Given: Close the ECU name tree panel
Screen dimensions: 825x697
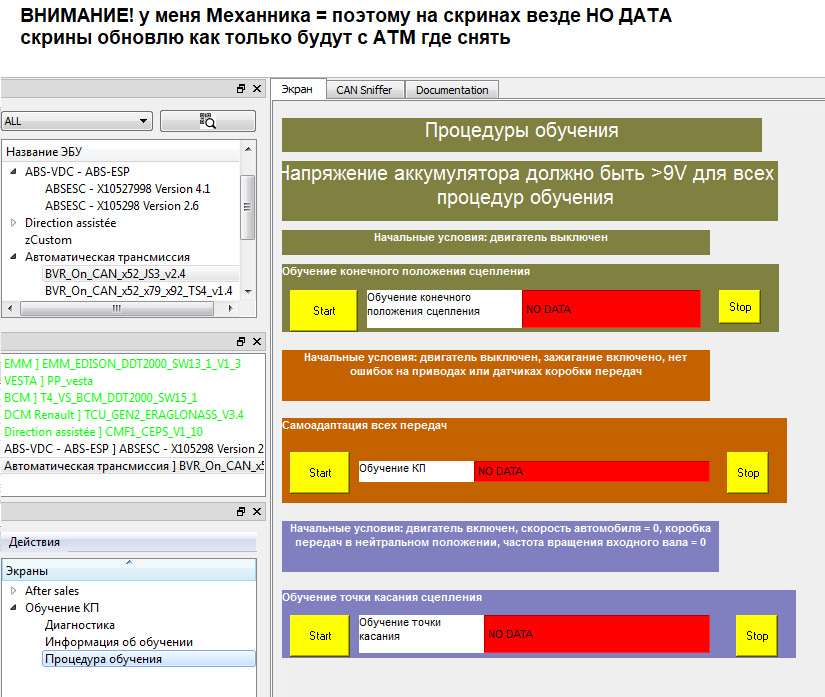Looking at the screenshot, I should (x=257, y=89).
